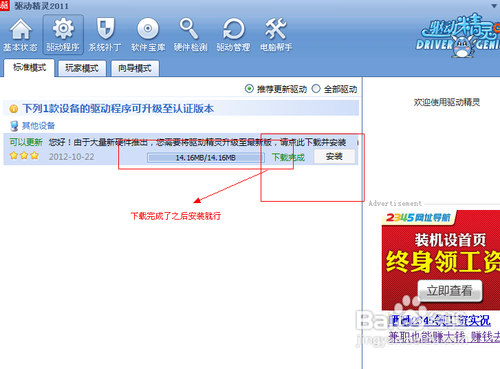Open the 驱动管理 refresh icon
500x369 pixels.
233,34
